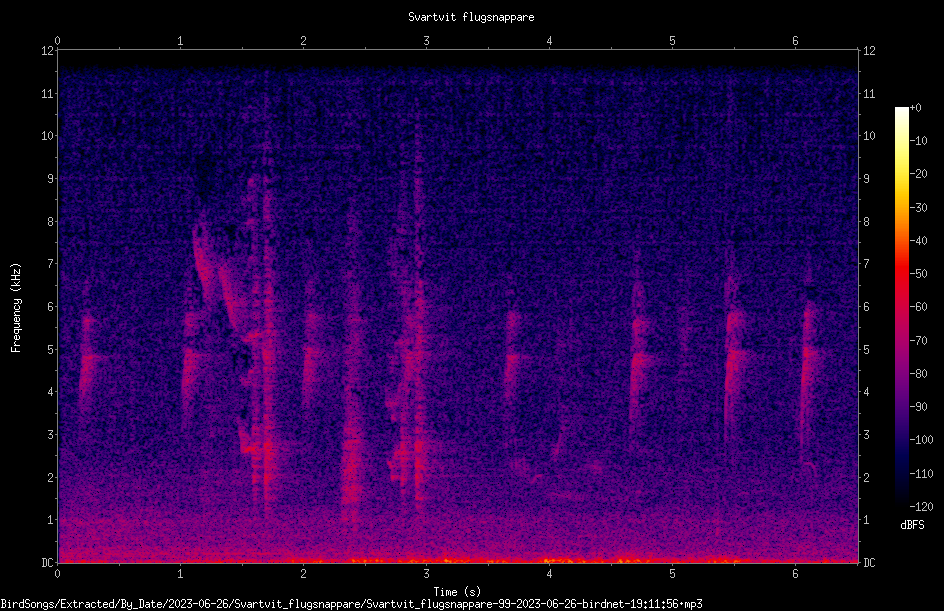Click '9' on left frequency axis
The image size is (944, 611).
pos(51,179)
